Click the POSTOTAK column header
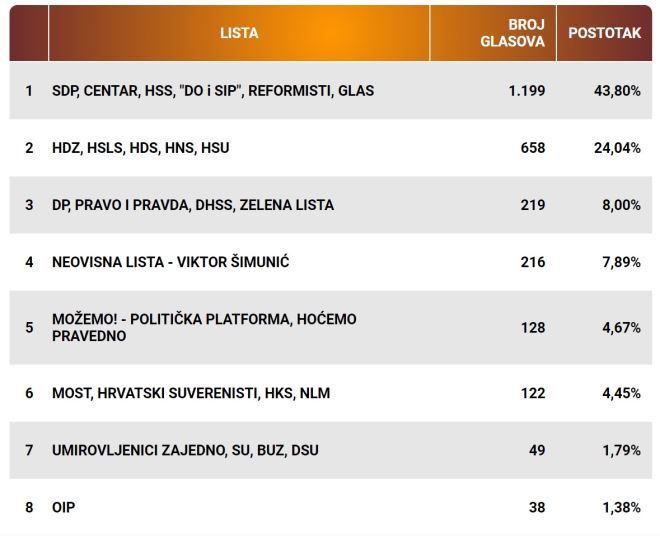 tap(604, 33)
